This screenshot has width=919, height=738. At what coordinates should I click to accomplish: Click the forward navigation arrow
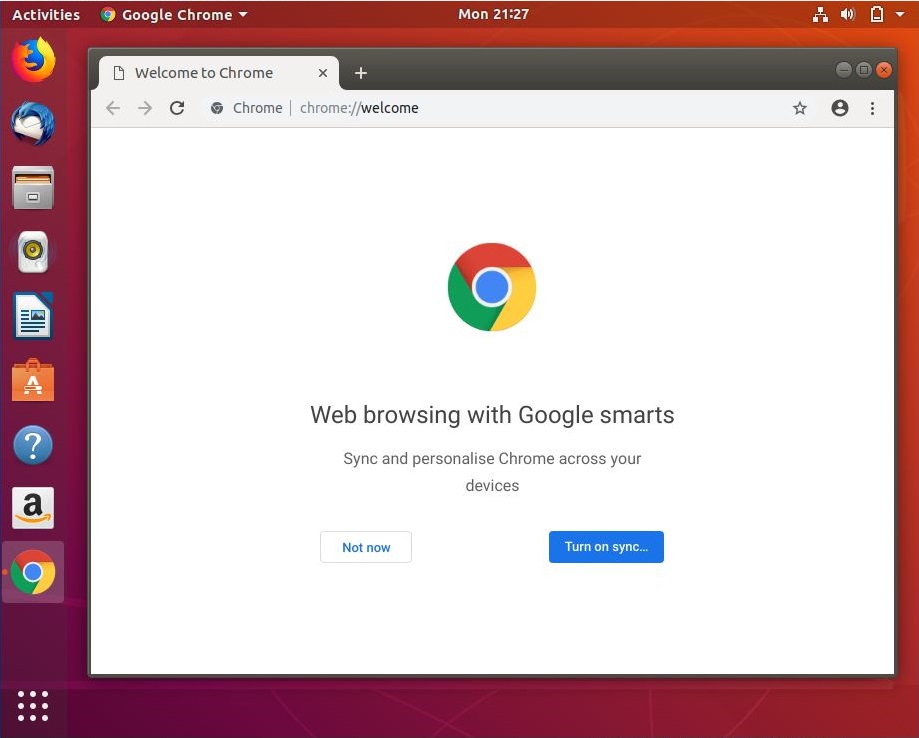click(x=145, y=108)
